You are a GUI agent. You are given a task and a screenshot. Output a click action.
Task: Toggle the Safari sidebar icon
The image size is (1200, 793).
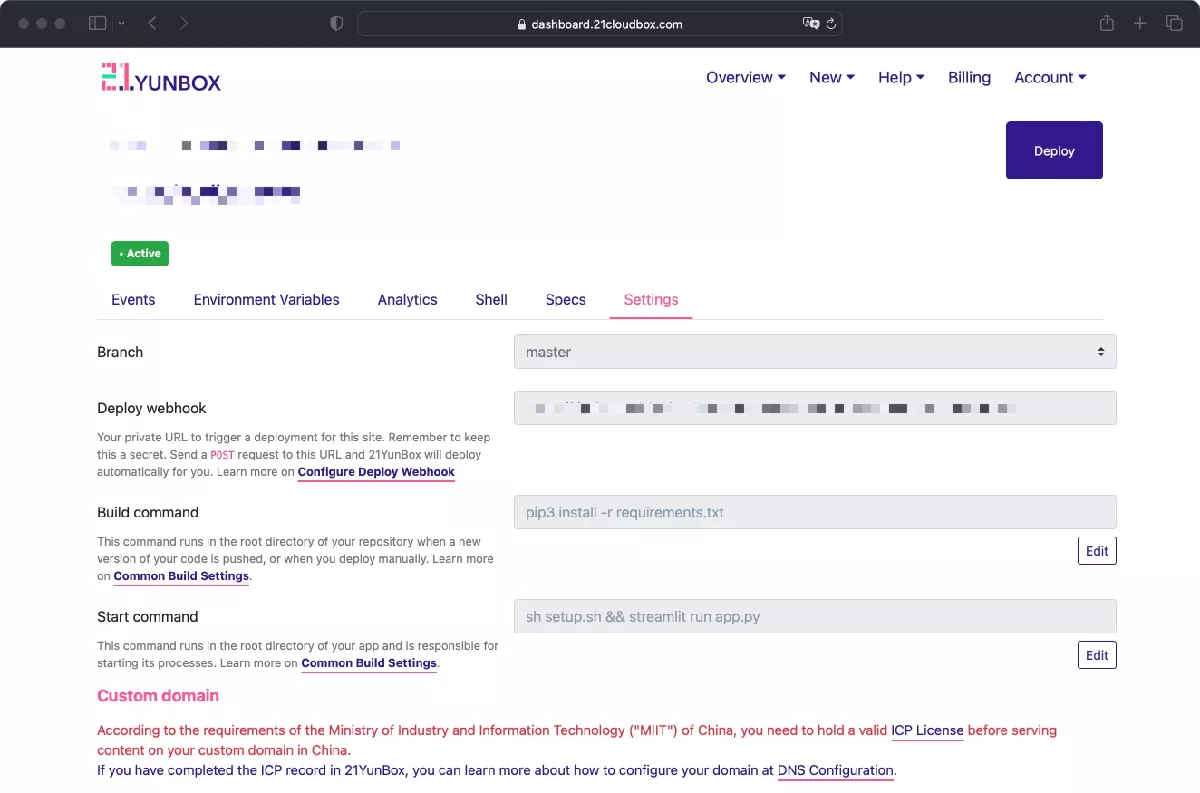pyautogui.click(x=97, y=23)
